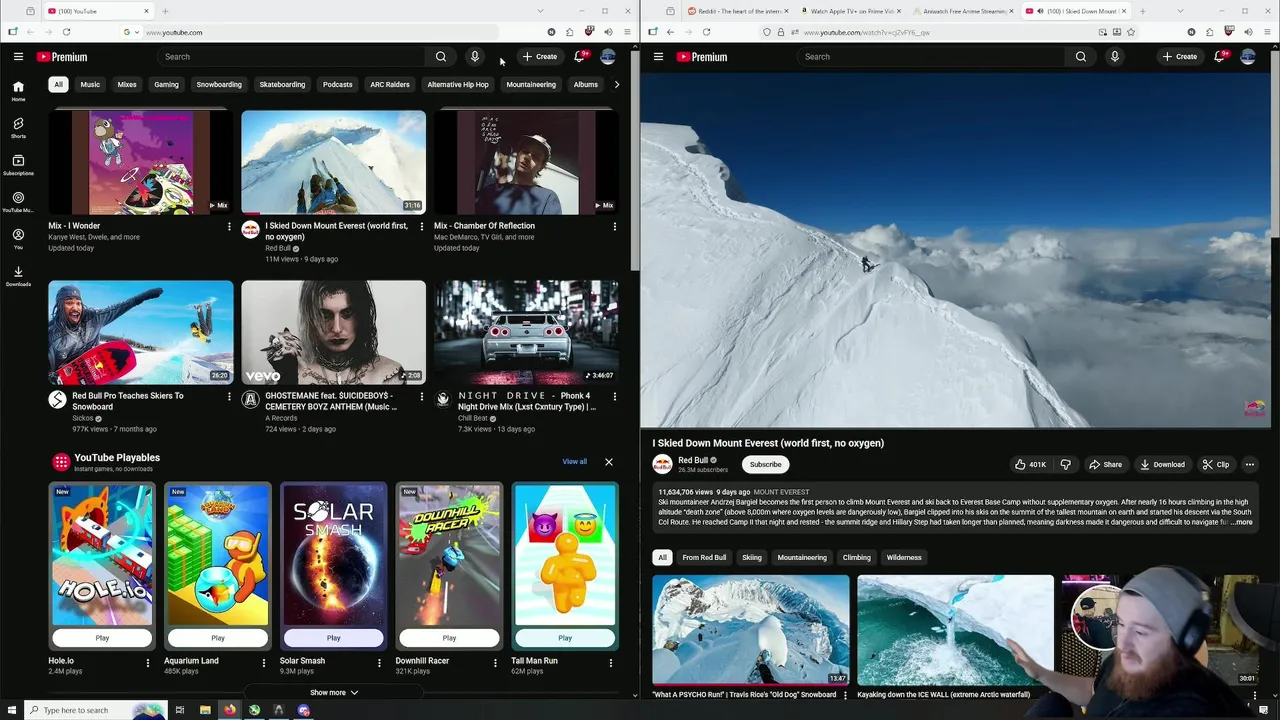Dislike the Everest video

(1065, 464)
